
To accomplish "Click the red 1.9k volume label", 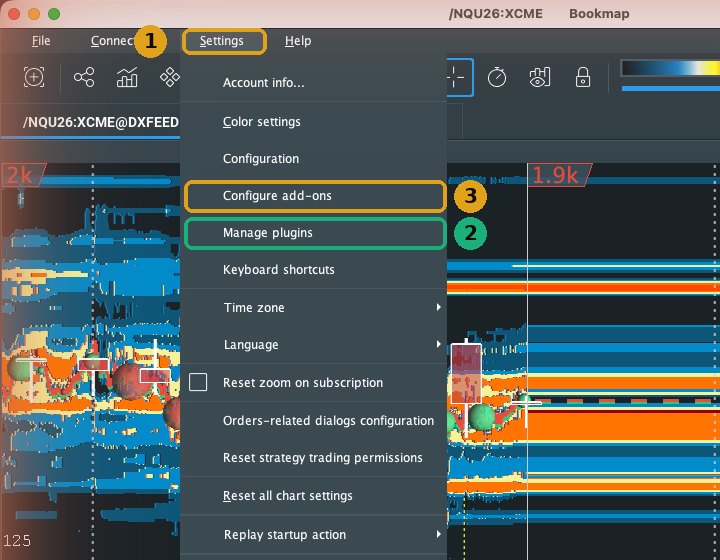I will click(x=558, y=175).
